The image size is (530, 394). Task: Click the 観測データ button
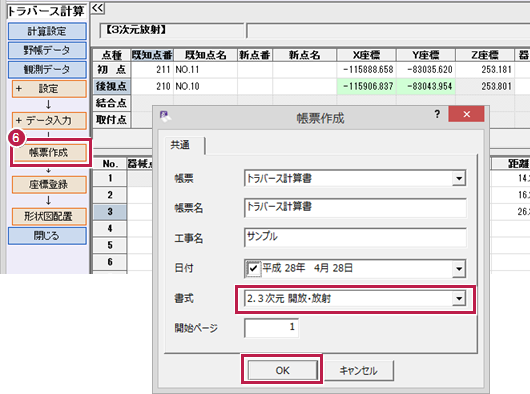pos(47,69)
